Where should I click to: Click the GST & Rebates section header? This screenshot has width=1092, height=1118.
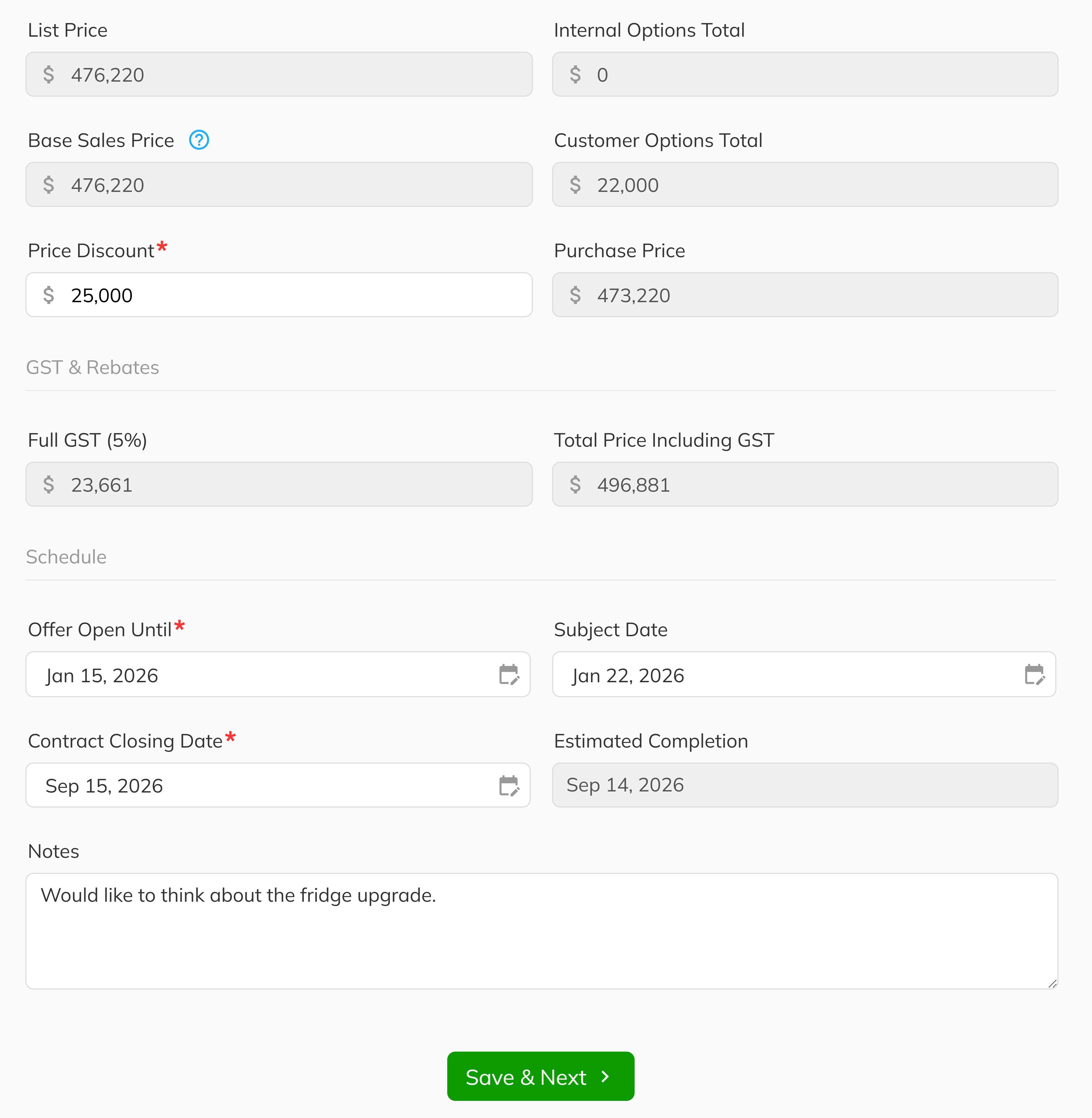[x=92, y=367]
